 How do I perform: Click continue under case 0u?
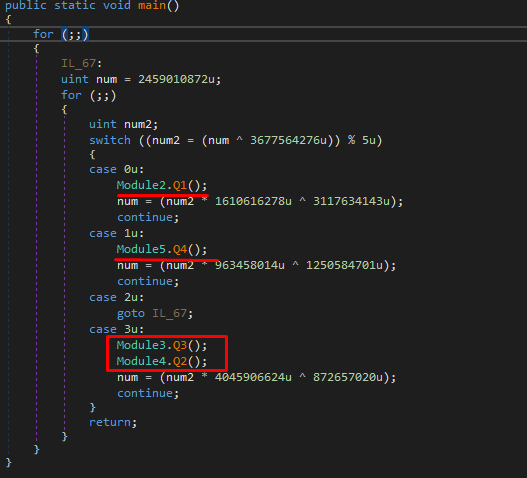(148, 217)
